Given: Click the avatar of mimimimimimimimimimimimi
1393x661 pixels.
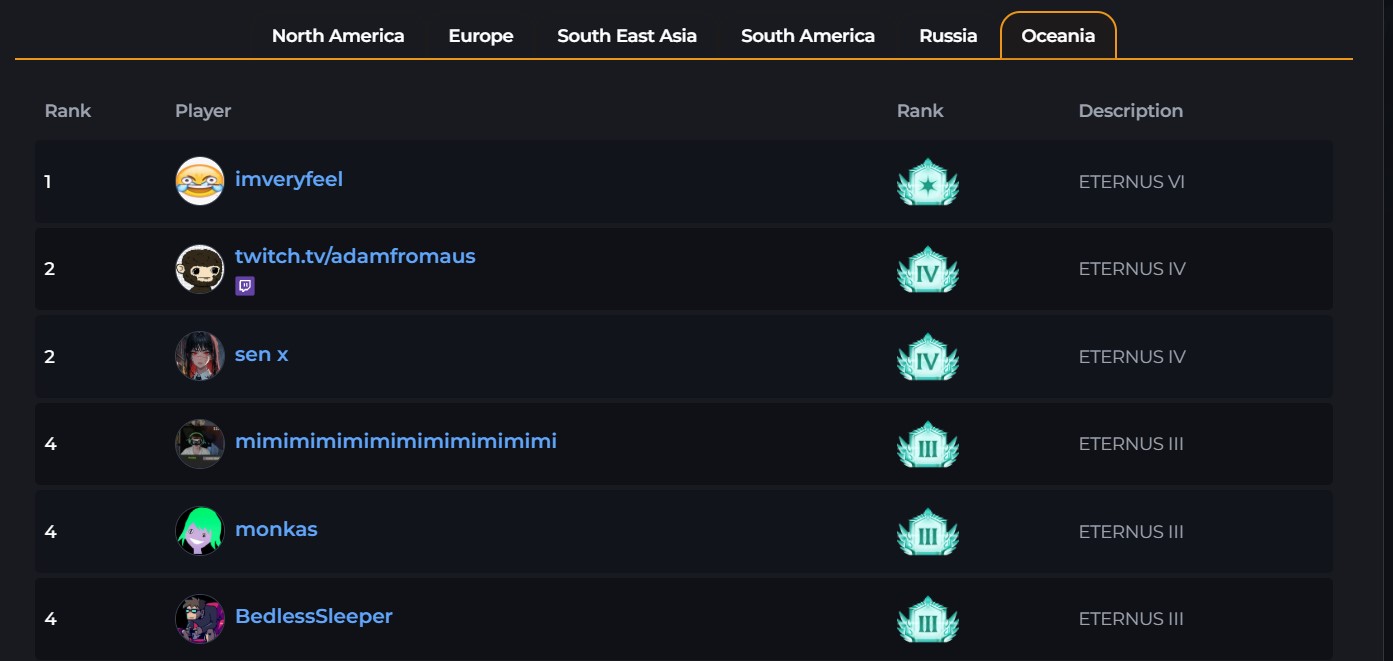Looking at the screenshot, I should point(200,444).
